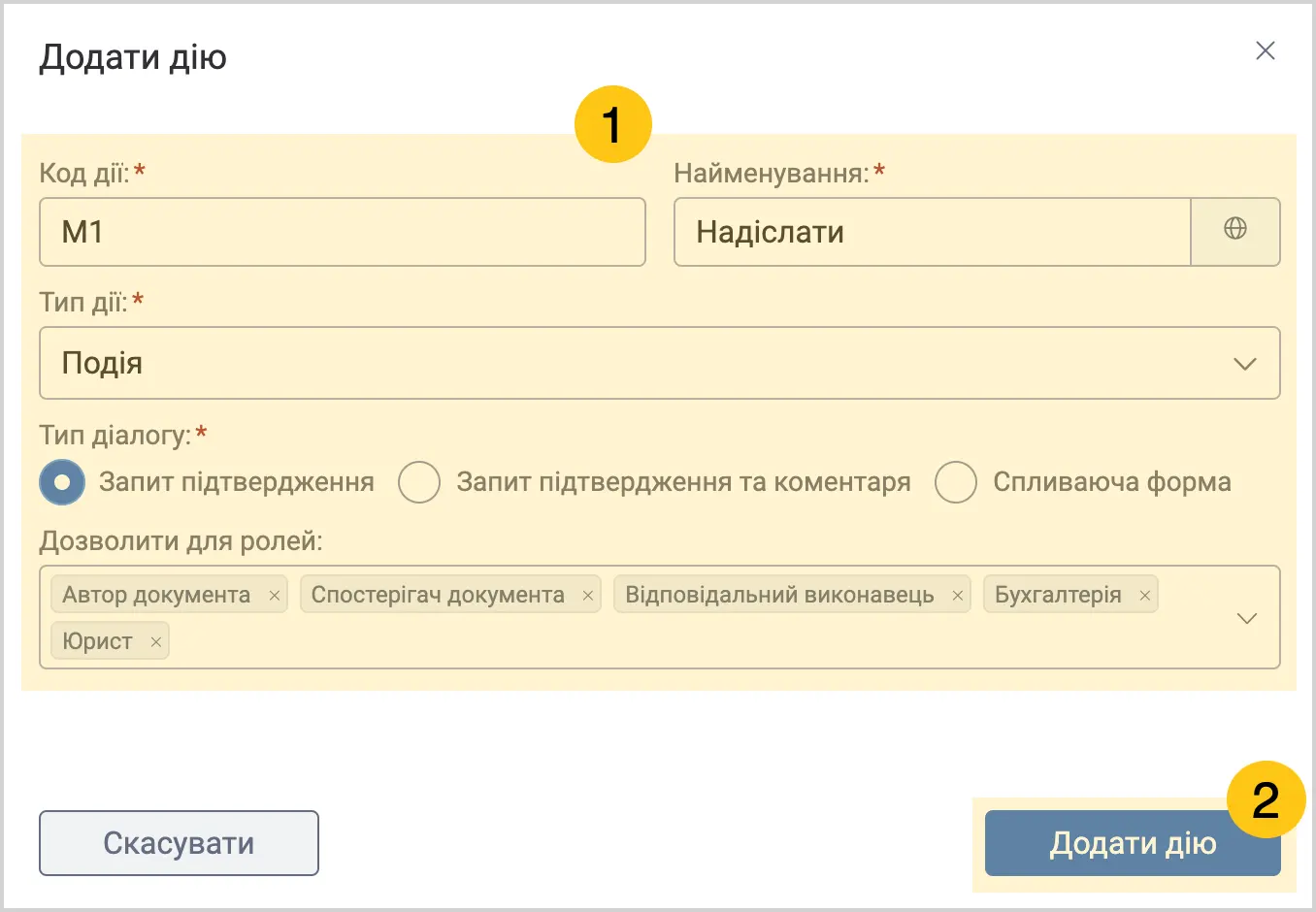Click the Скасувати button
1316x912 pixels.
point(179,843)
